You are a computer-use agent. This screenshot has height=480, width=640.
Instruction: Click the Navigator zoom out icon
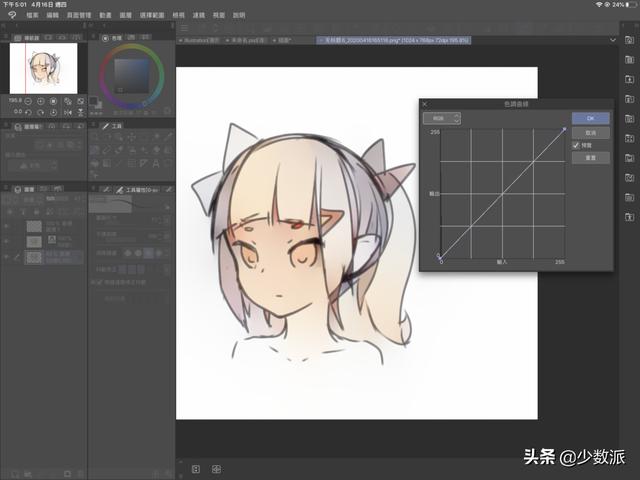(28, 101)
